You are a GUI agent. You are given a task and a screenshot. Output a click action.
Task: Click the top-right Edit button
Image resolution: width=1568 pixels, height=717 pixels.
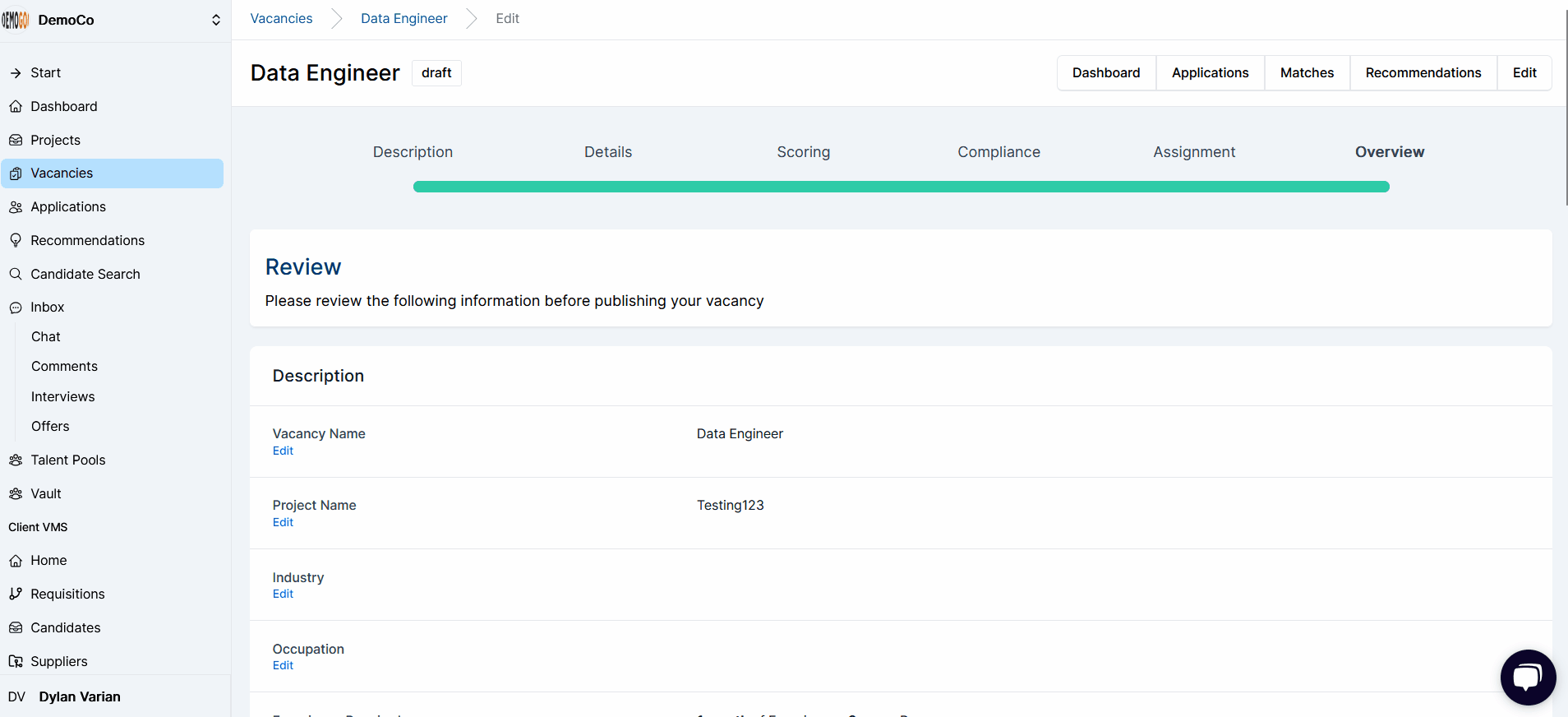[1524, 73]
